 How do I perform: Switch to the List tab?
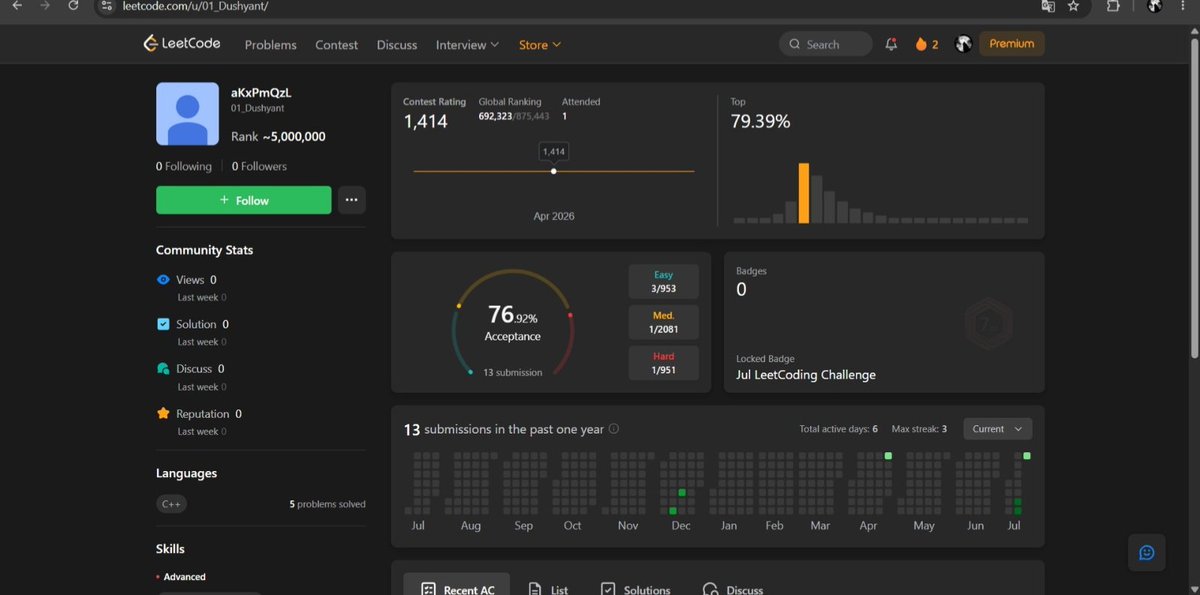pos(548,589)
